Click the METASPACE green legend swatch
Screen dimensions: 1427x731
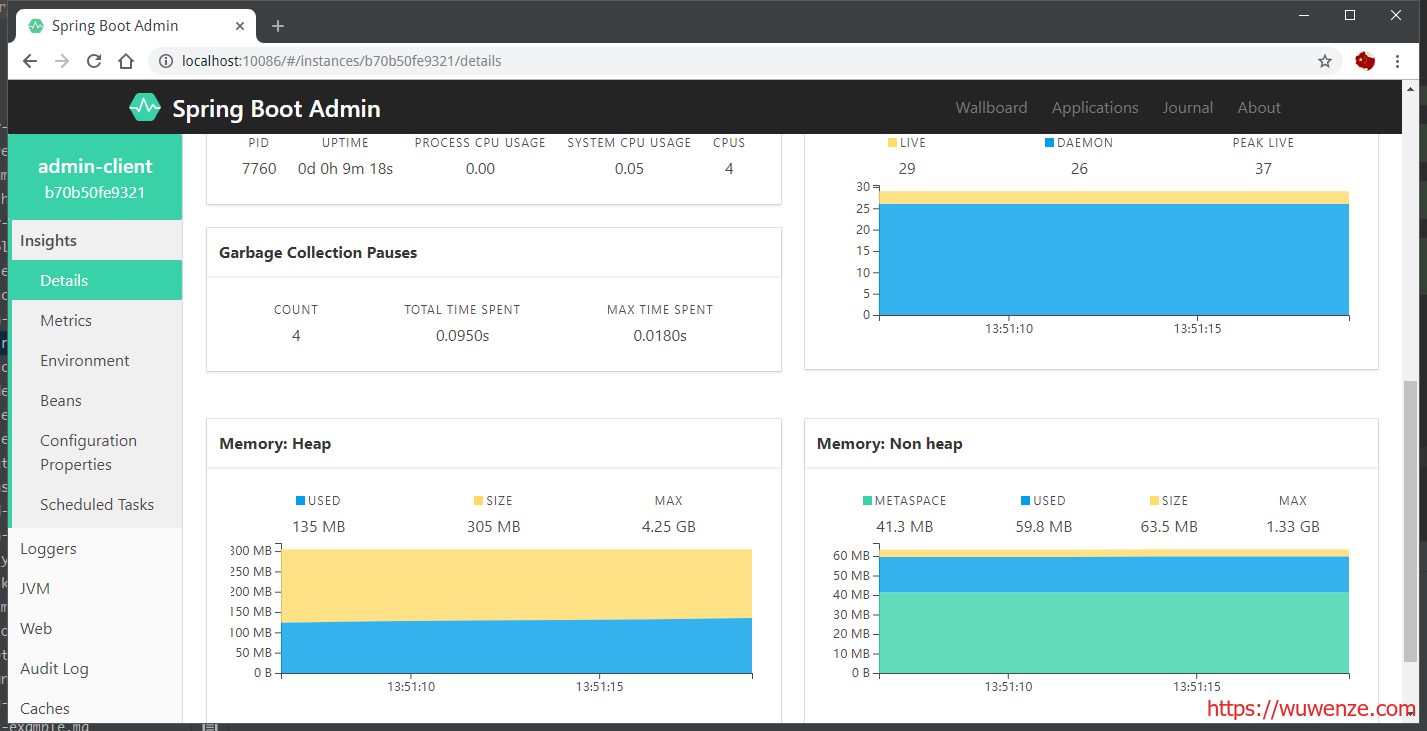pos(867,500)
